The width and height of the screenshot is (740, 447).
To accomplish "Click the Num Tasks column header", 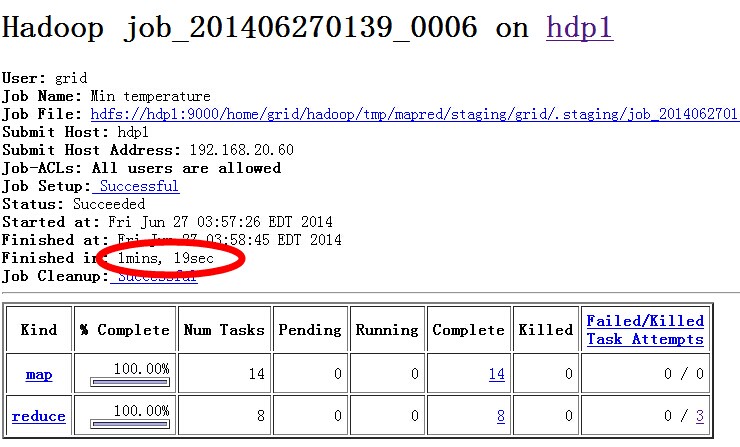I will pyautogui.click(x=224, y=330).
